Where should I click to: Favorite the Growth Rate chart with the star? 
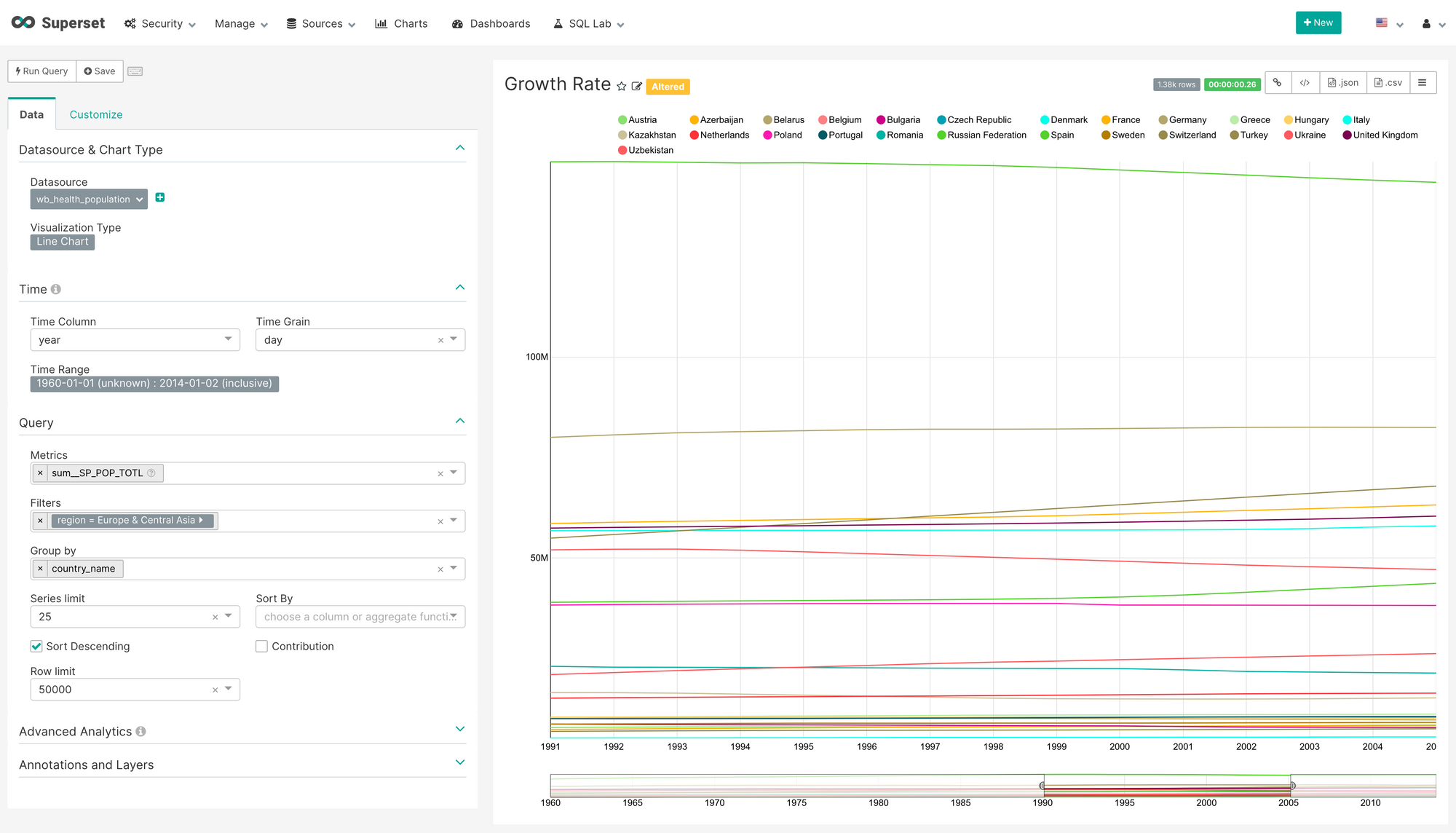pyautogui.click(x=622, y=86)
